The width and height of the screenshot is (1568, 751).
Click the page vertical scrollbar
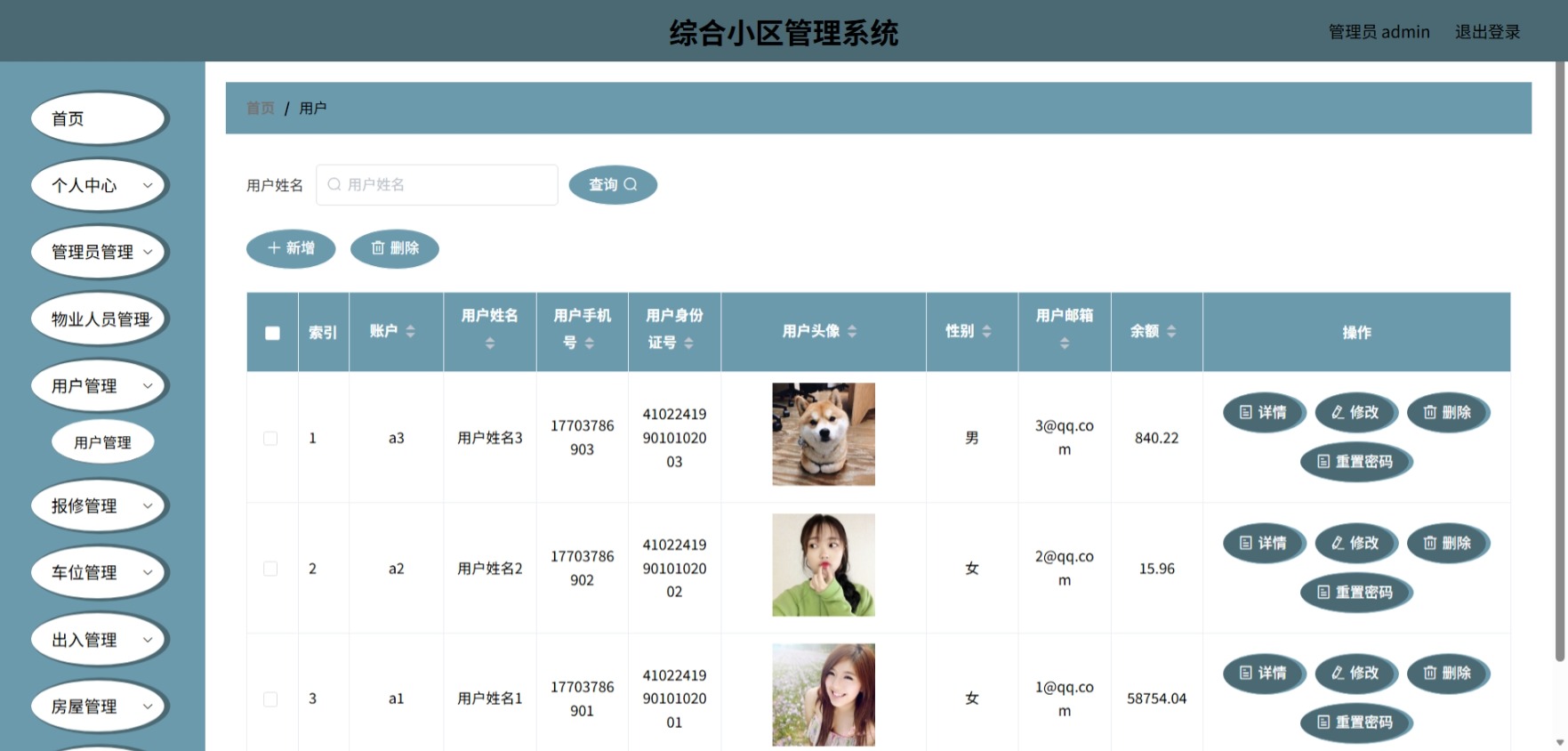(1560, 361)
